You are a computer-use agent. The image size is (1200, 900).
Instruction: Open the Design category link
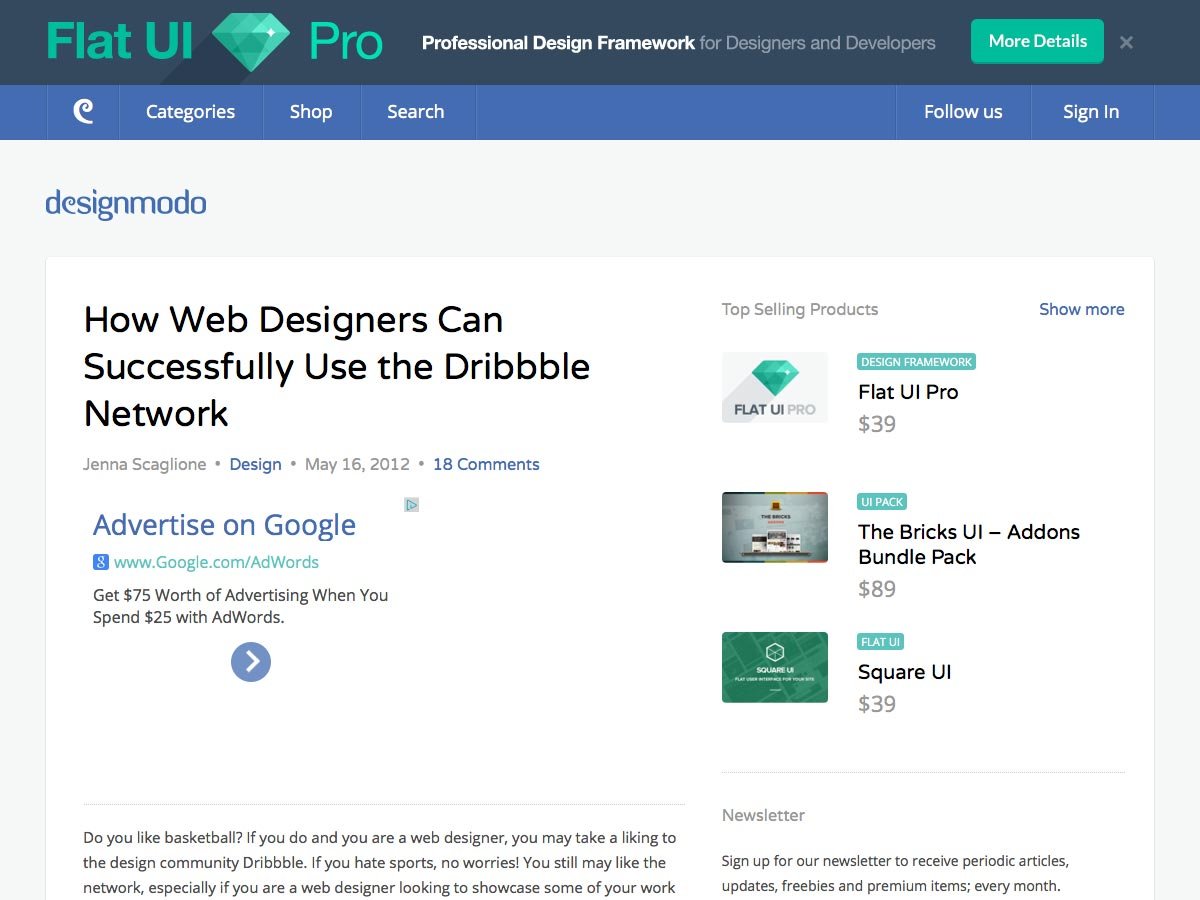point(255,464)
